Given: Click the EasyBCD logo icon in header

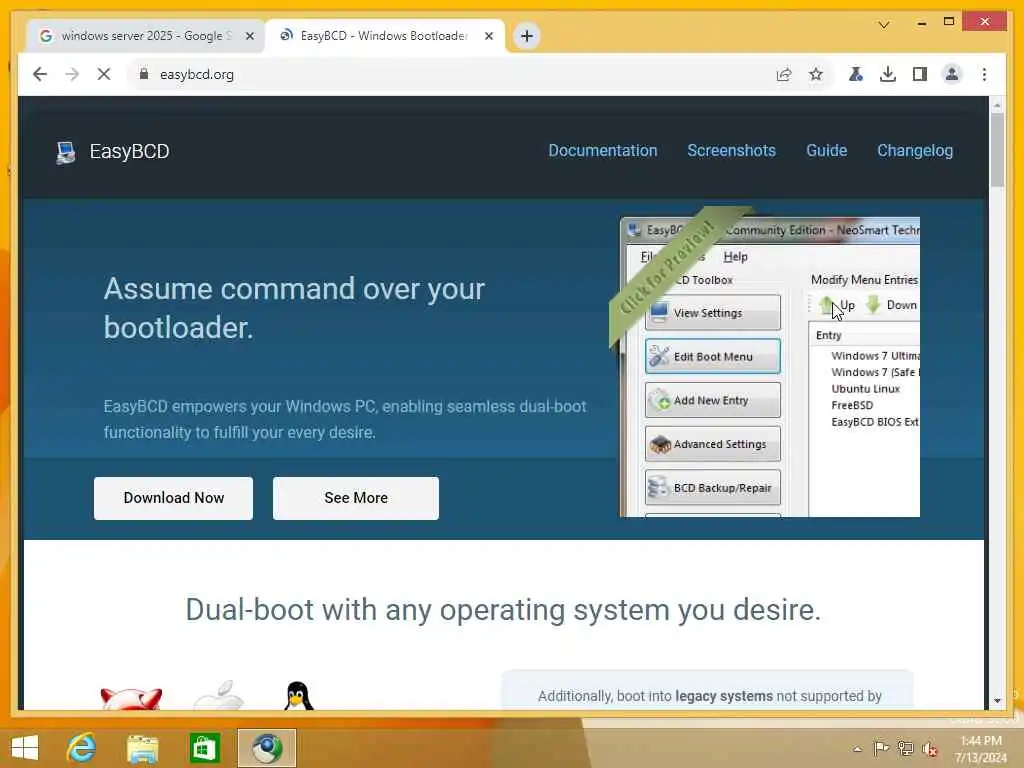Looking at the screenshot, I should tap(65, 152).
